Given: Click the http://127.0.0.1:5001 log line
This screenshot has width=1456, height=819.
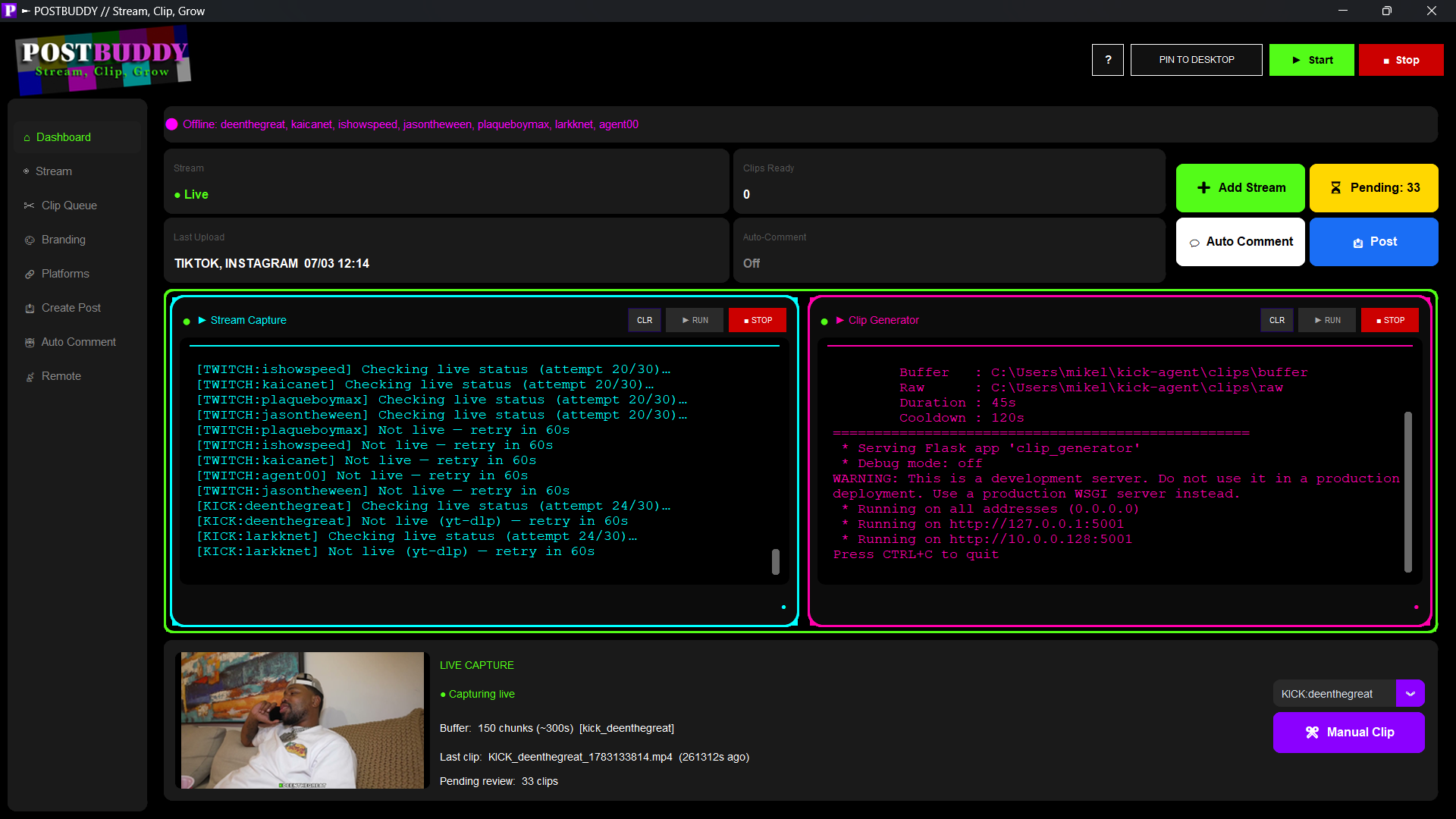Looking at the screenshot, I should (983, 524).
